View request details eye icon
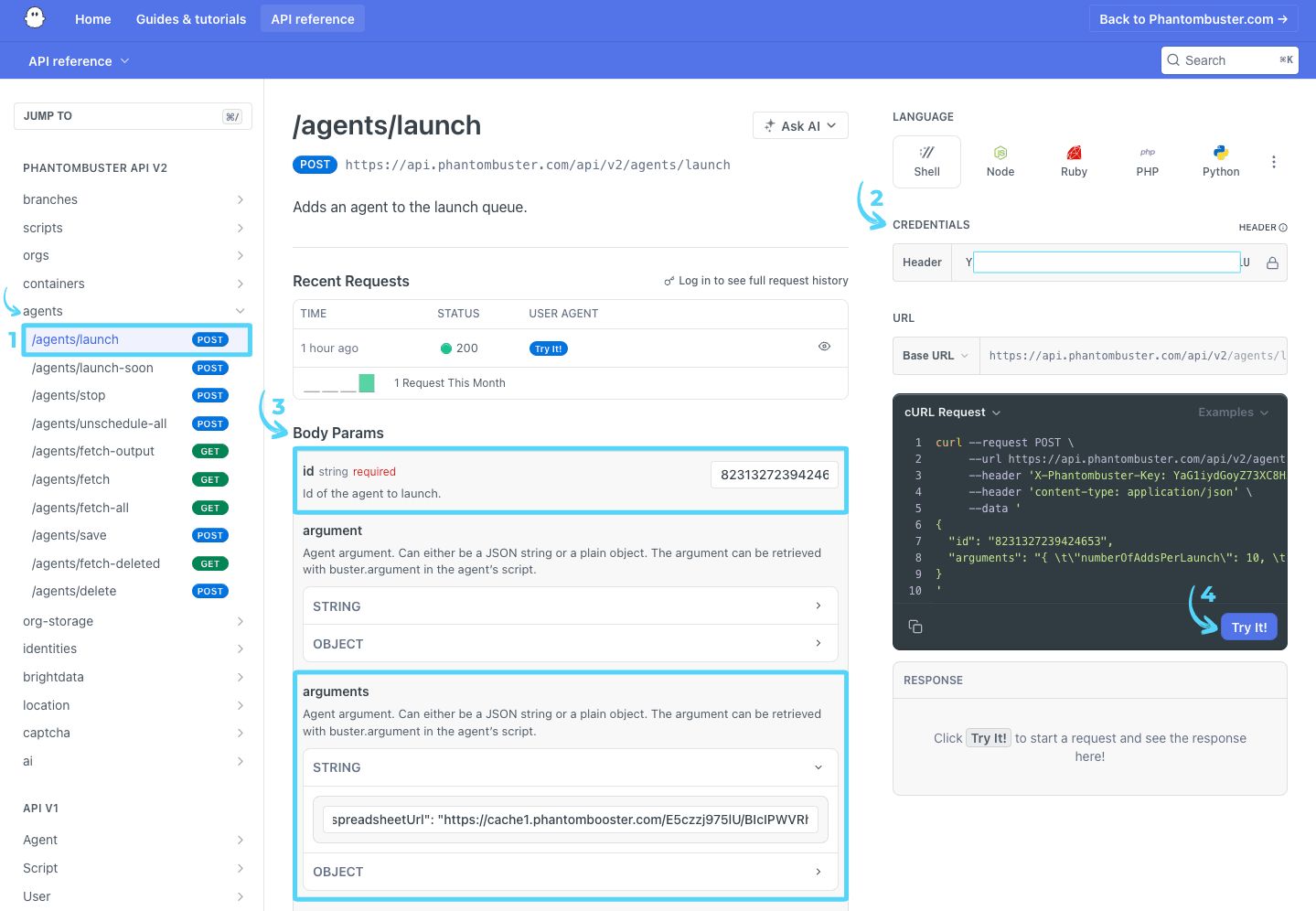This screenshot has width=1316, height=911. tap(824, 347)
